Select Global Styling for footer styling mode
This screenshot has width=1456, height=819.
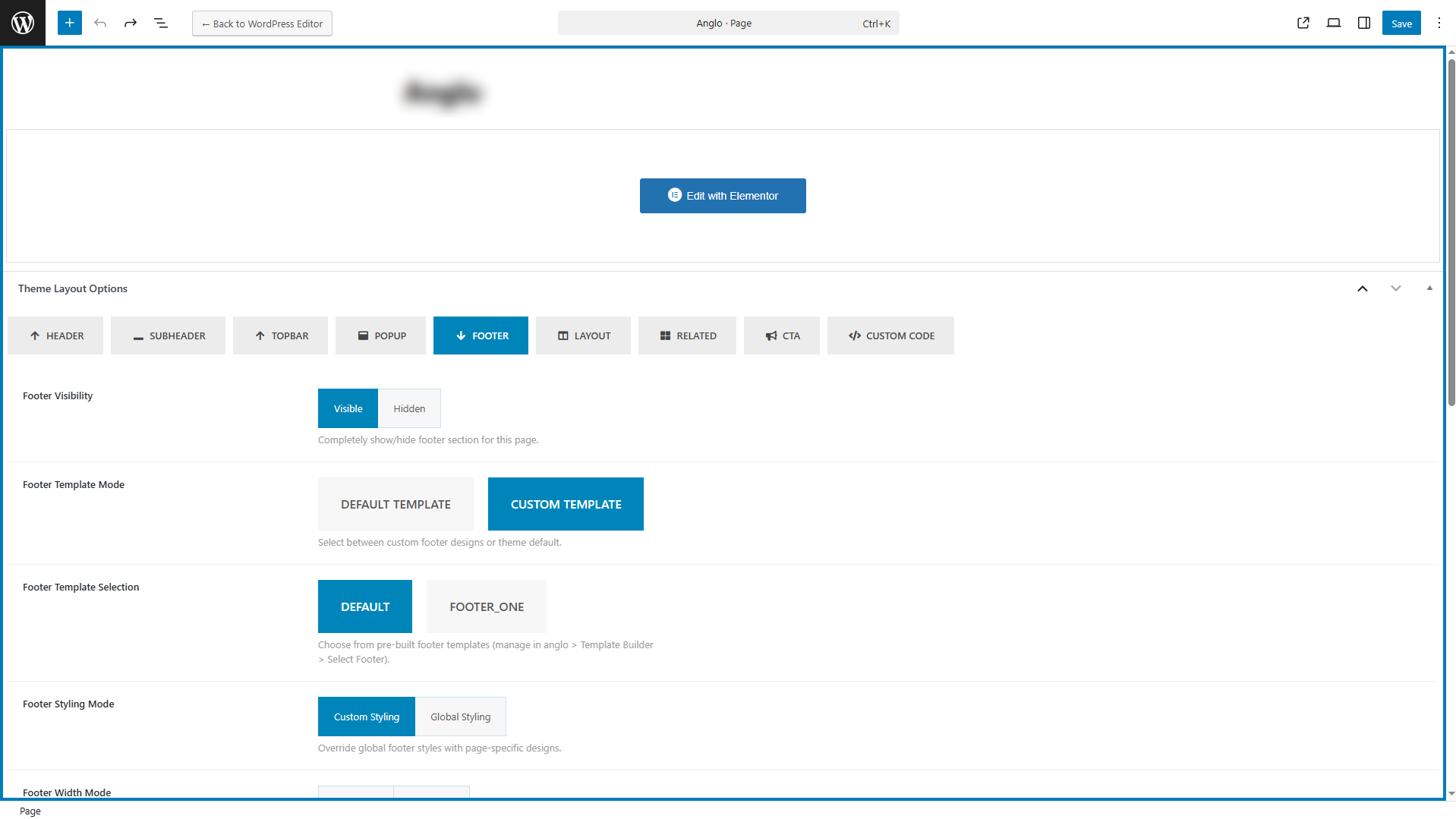coord(460,717)
